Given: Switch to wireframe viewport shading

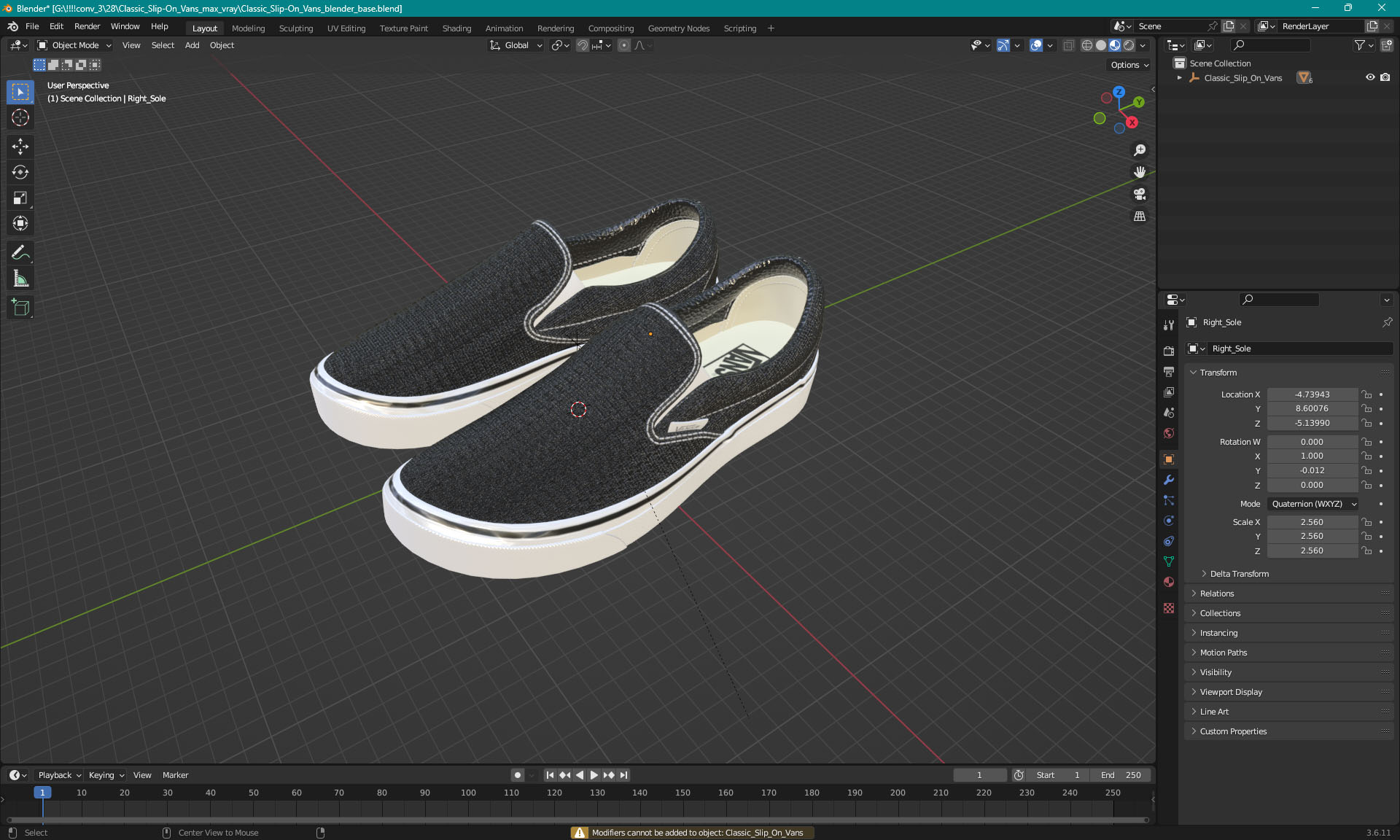Looking at the screenshot, I should [x=1087, y=45].
